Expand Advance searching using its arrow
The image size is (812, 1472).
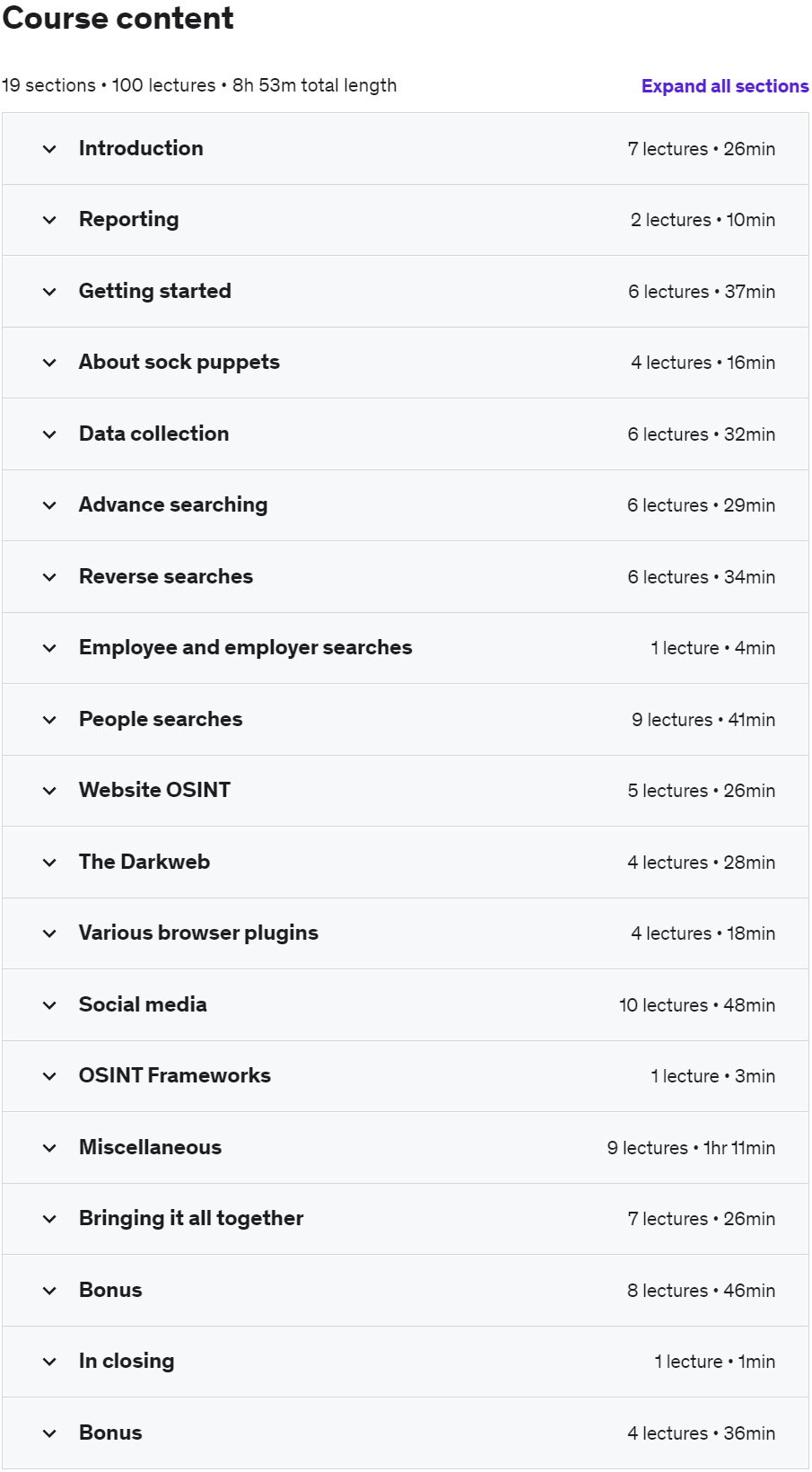(x=49, y=505)
